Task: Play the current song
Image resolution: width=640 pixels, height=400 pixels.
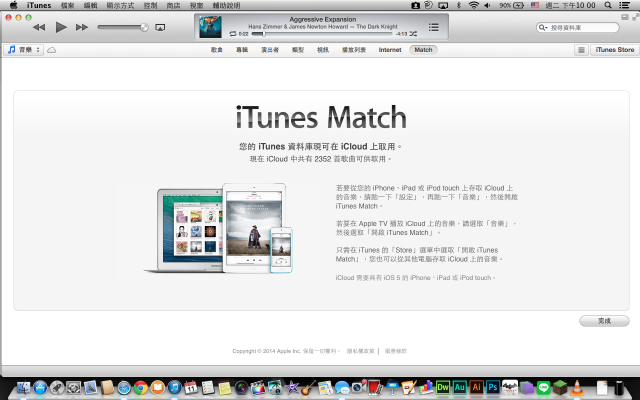Action: [61, 27]
